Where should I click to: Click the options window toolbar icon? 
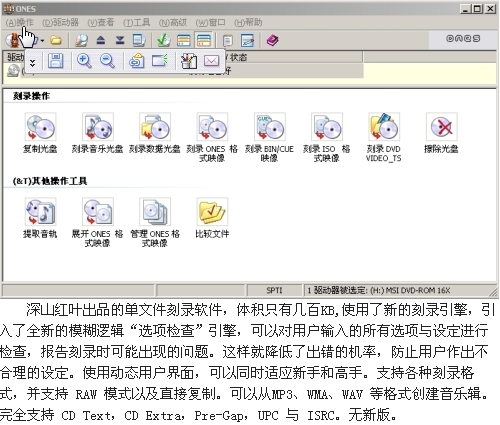247,41
